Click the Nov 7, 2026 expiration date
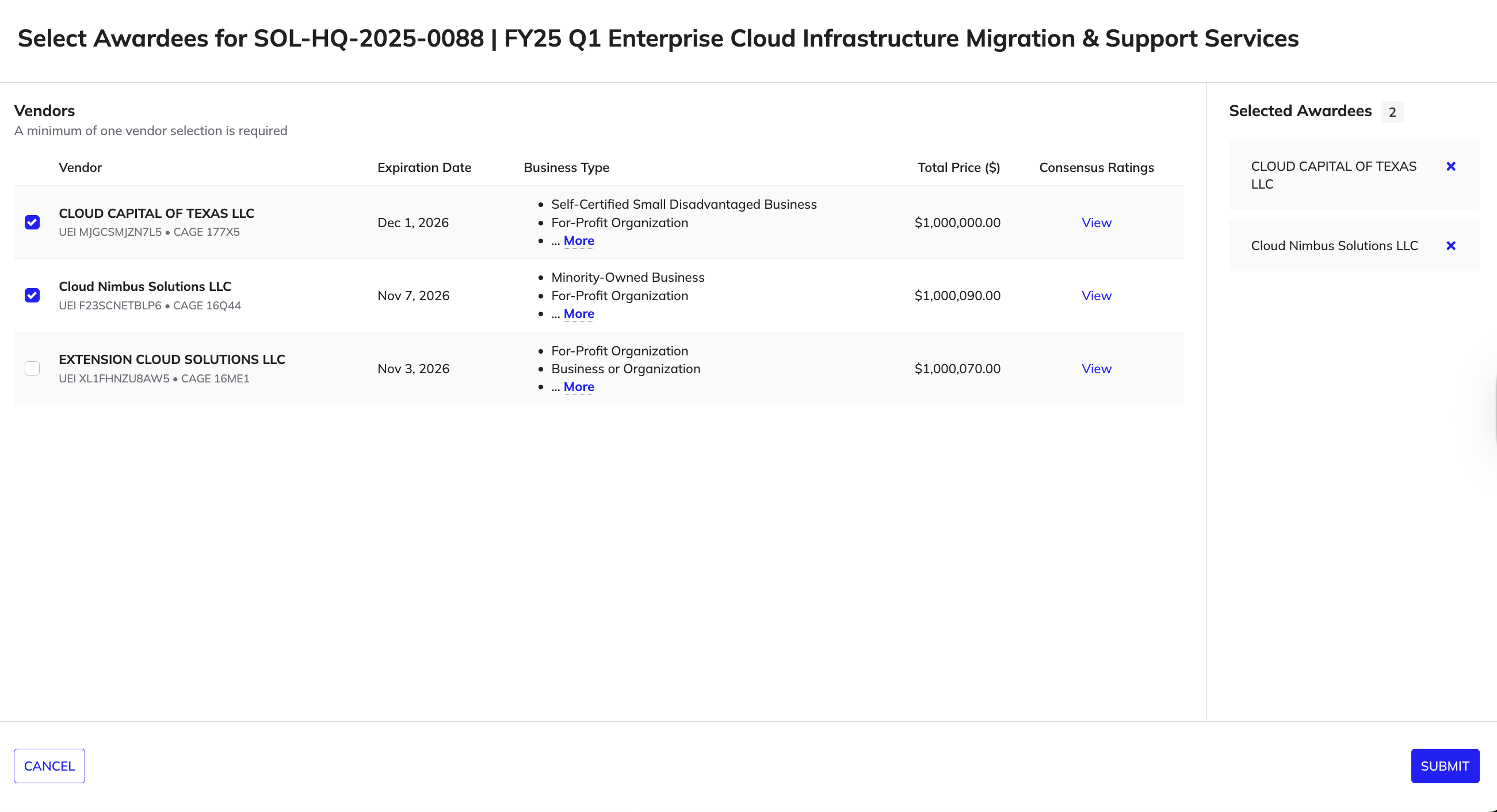 click(x=413, y=296)
